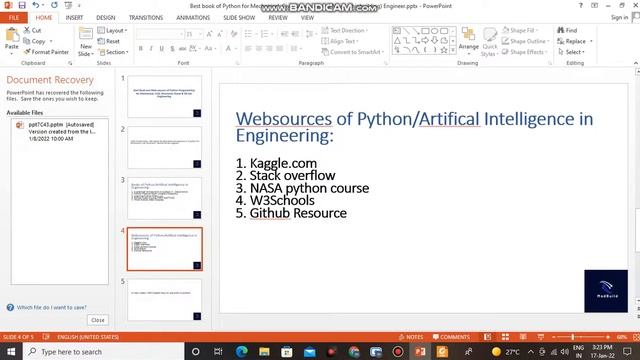
Task: Switch to the ANIMATIONS tab
Action: (x=193, y=18)
